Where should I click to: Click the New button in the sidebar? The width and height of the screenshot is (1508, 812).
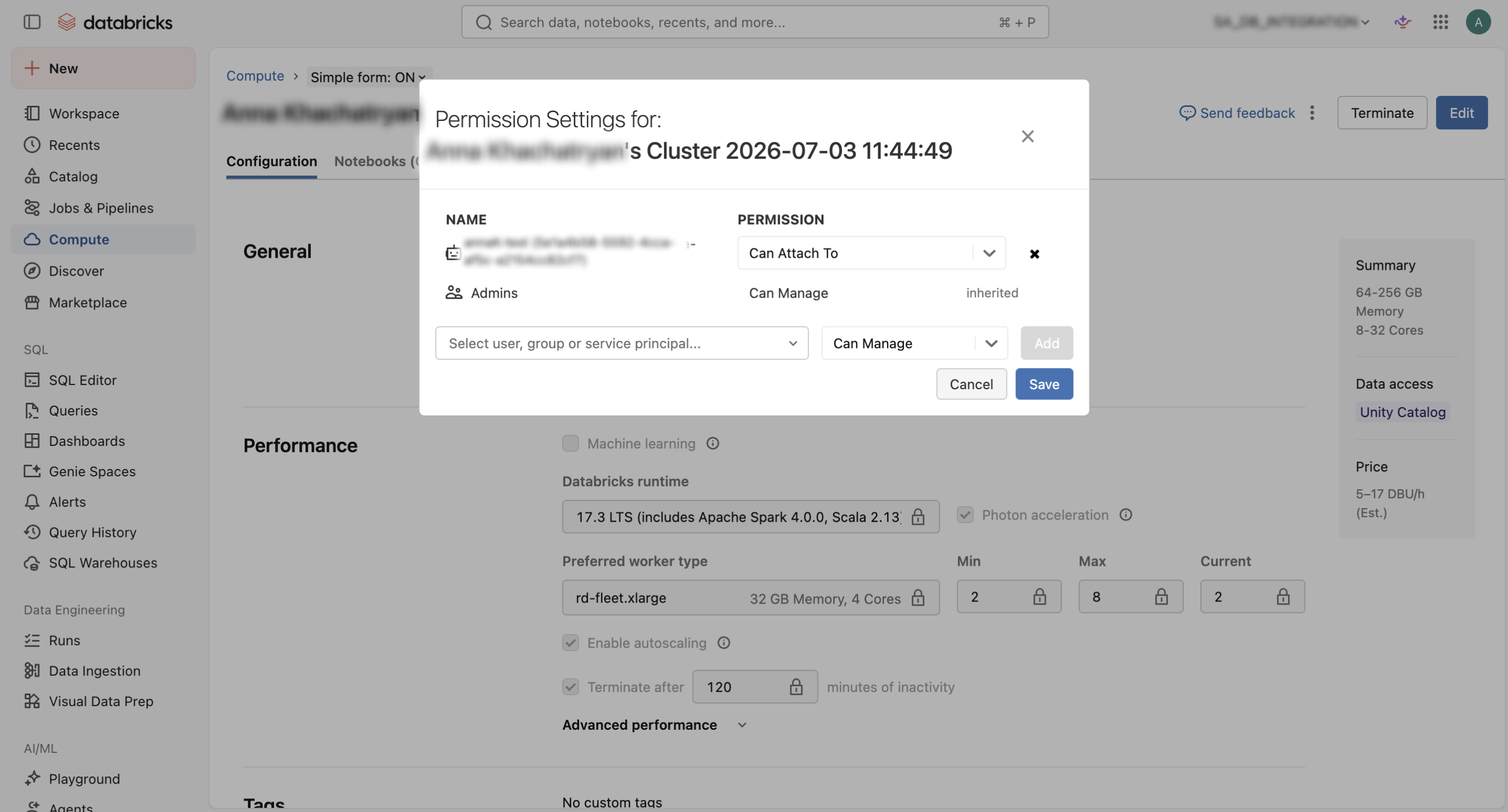tap(104, 68)
